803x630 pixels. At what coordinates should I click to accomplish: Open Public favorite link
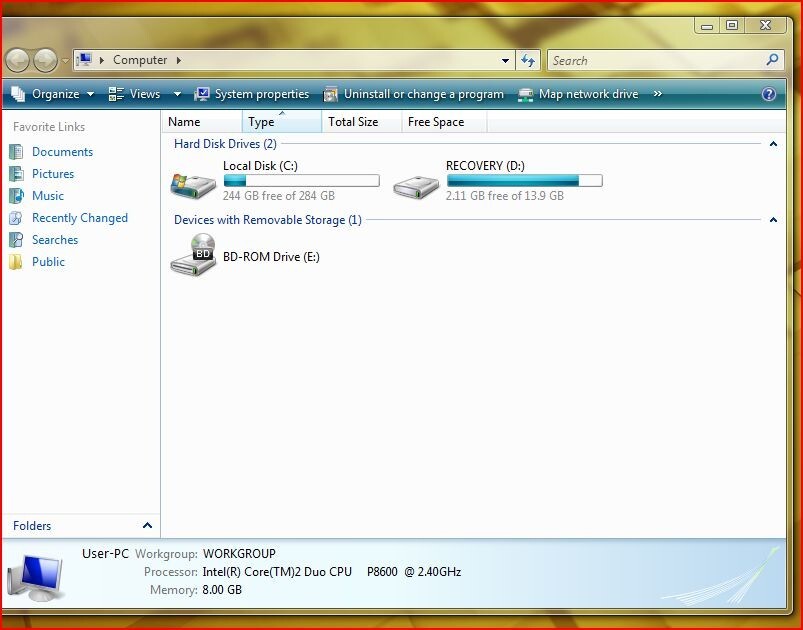coord(48,262)
